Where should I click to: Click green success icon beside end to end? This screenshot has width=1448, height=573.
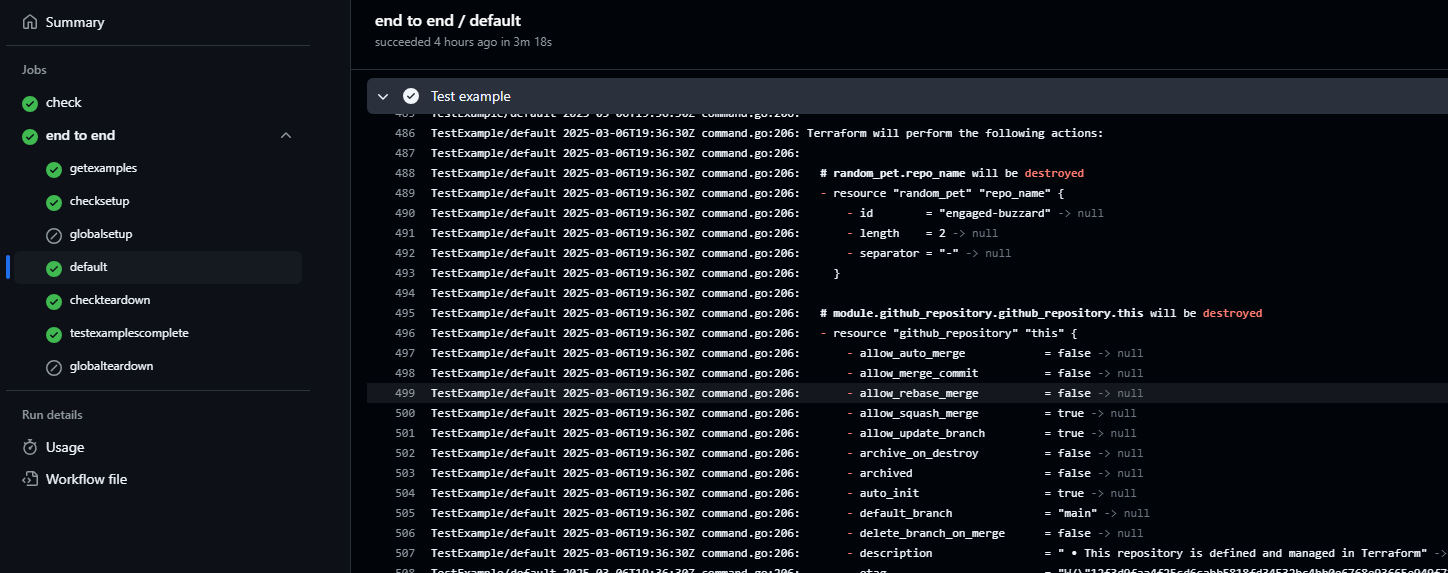tap(30, 135)
